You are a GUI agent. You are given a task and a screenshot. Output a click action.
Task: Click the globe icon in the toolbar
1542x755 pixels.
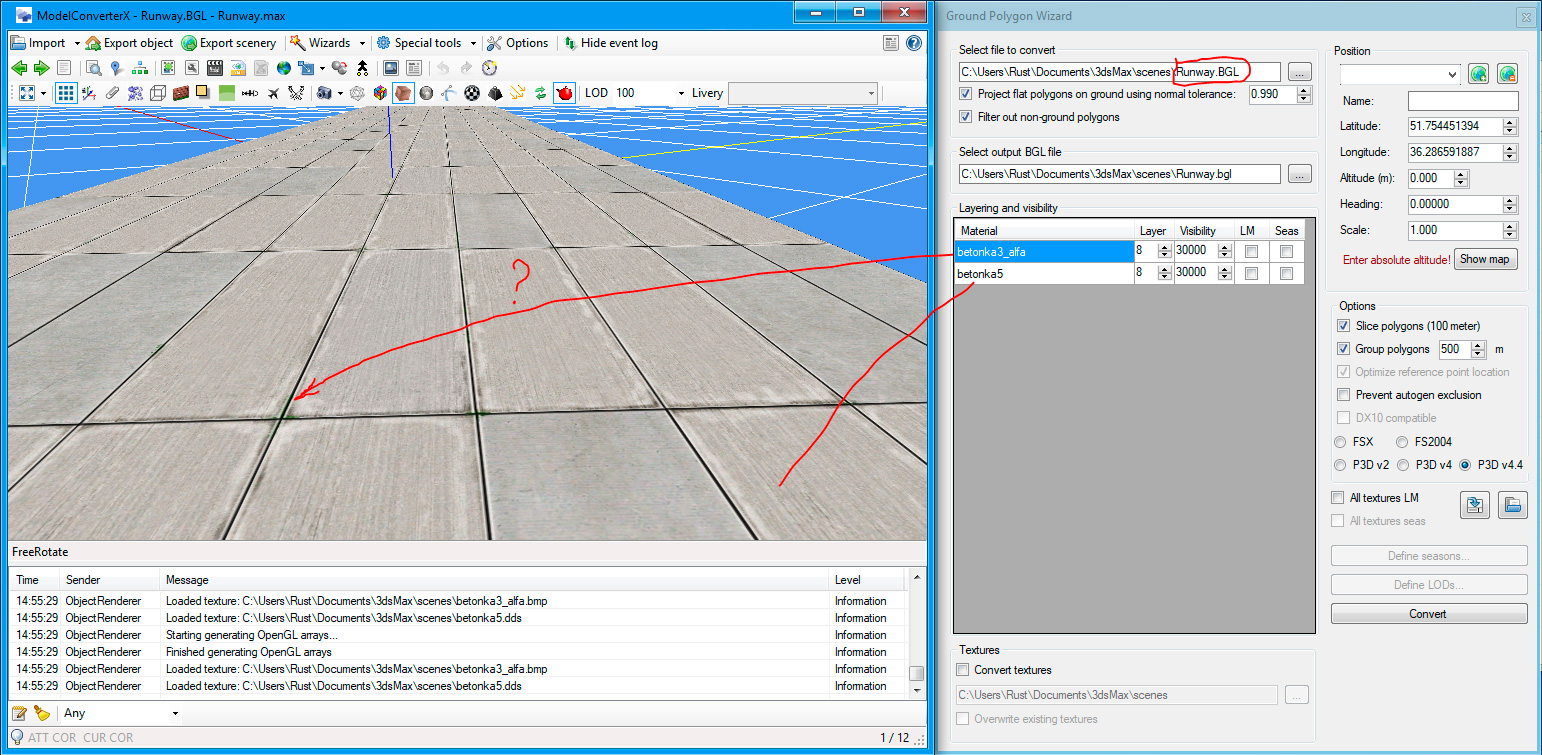284,68
